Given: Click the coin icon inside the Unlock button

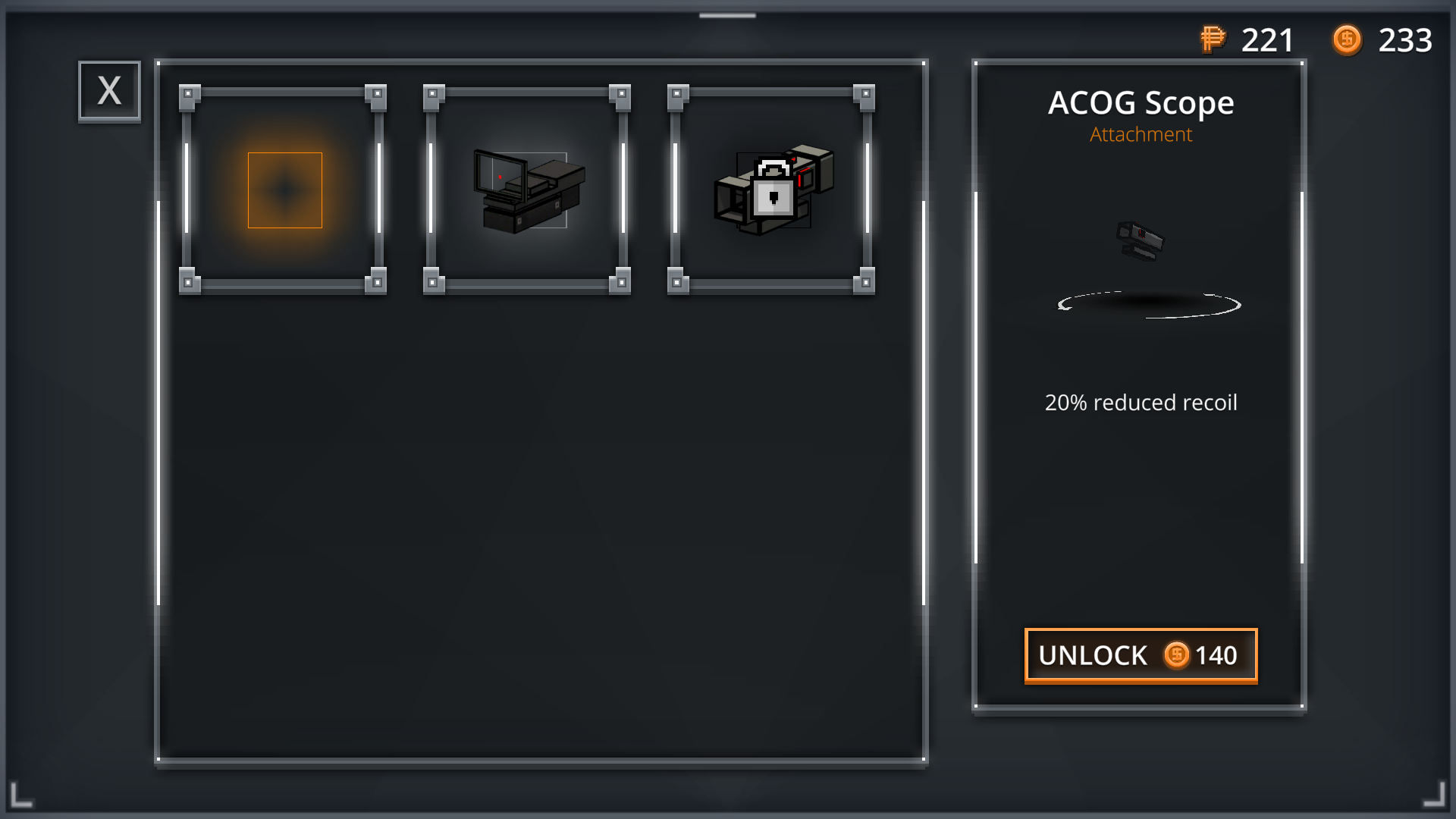Looking at the screenshot, I should [1177, 654].
